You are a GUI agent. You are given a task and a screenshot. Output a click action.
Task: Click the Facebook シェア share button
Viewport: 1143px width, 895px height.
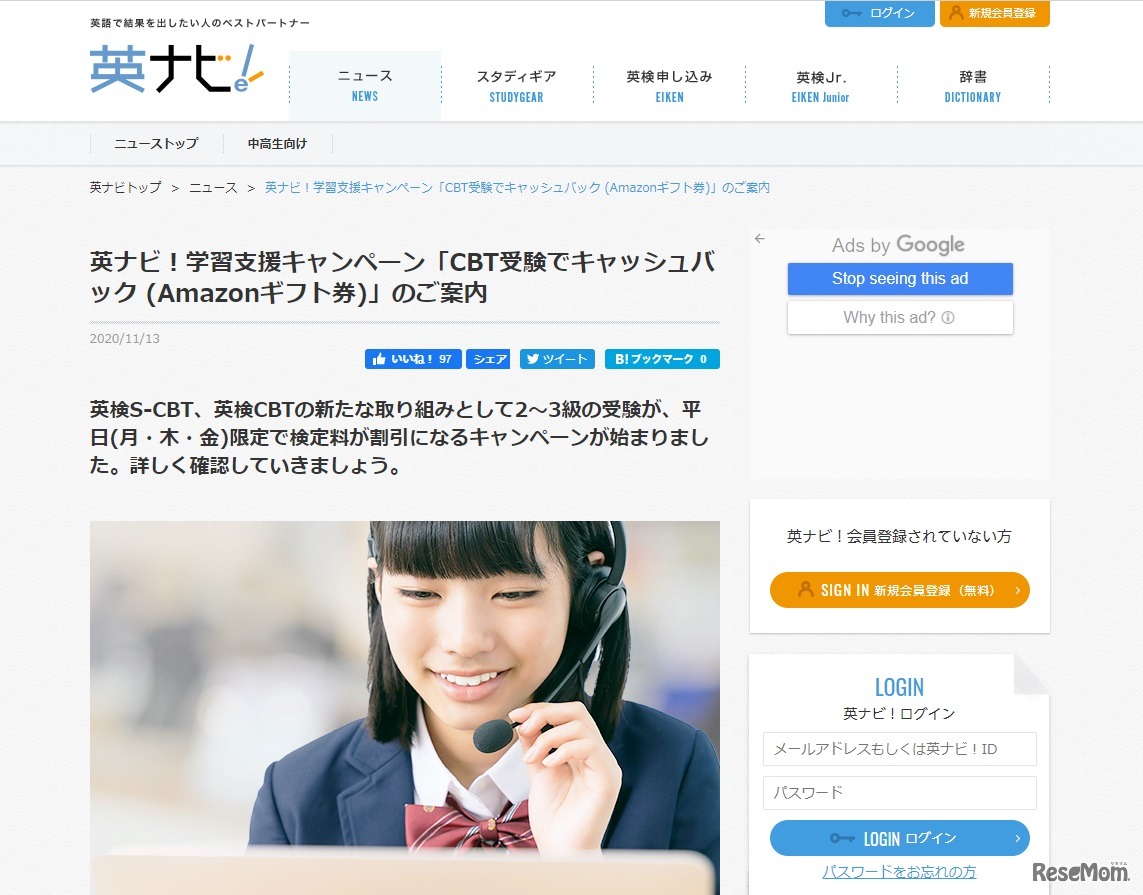point(488,359)
